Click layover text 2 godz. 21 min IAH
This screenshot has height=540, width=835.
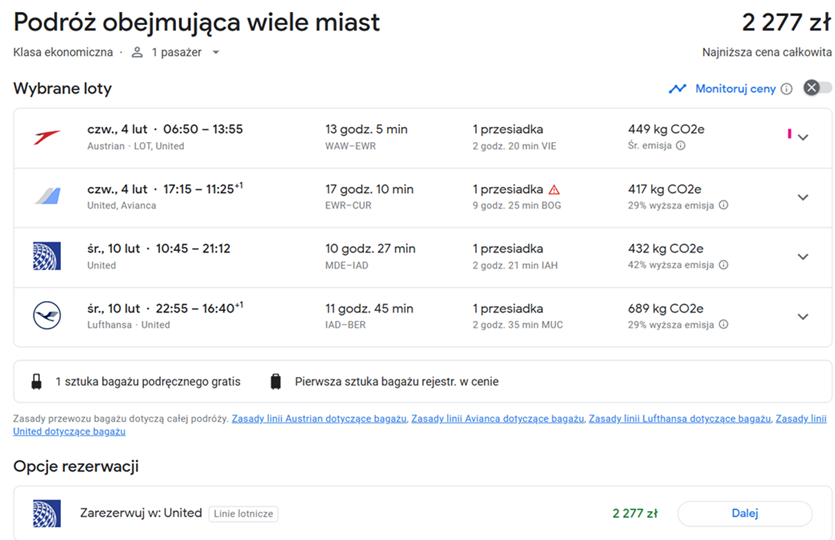pos(515,265)
